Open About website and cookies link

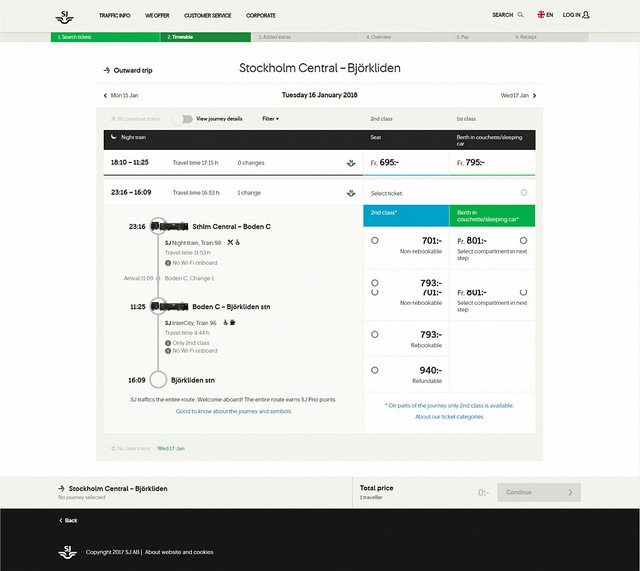(x=179, y=552)
